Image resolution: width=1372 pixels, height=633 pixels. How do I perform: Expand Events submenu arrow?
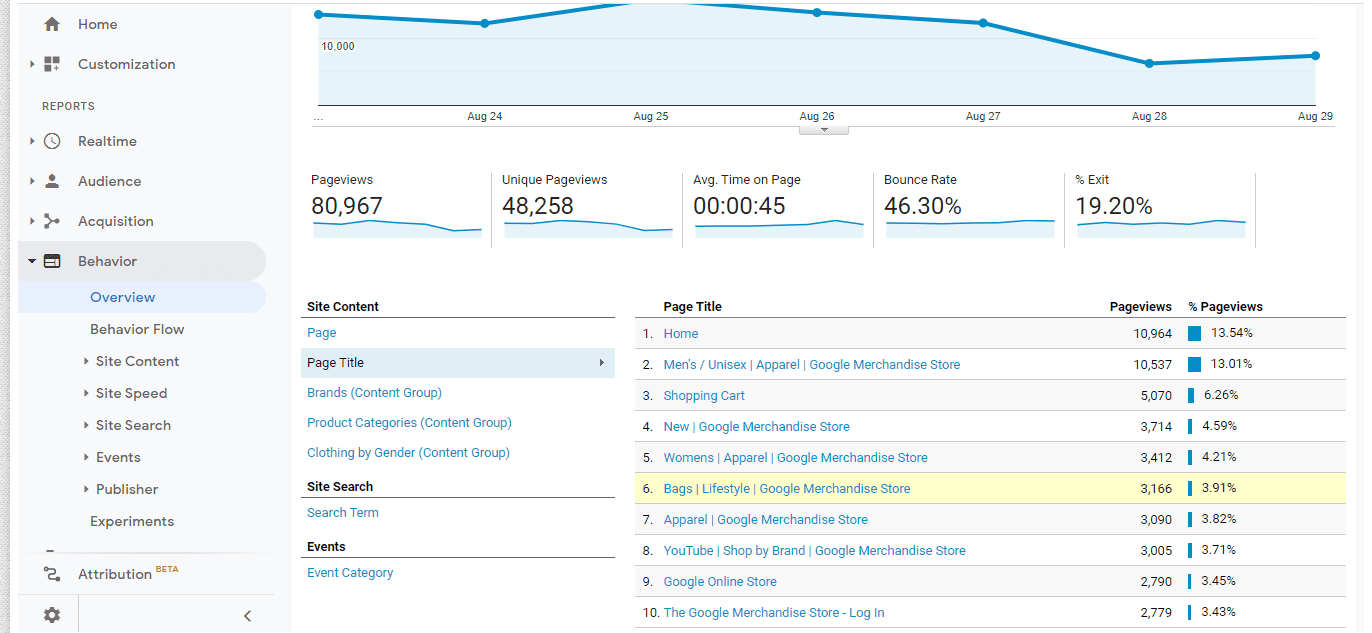click(86, 457)
